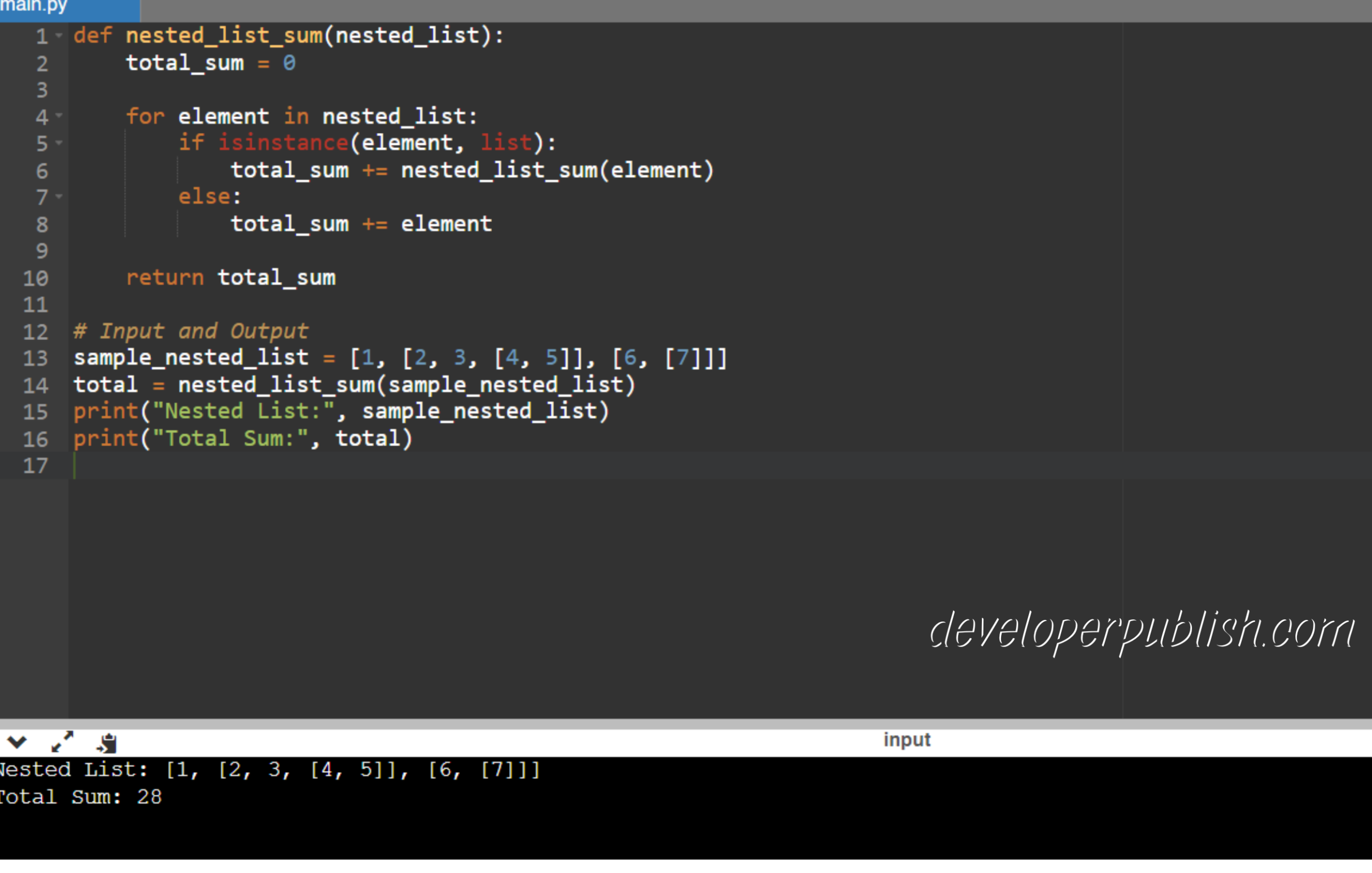This screenshot has width=1372, height=873.
Task: Click the Nested List console output line
Action: (x=268, y=769)
